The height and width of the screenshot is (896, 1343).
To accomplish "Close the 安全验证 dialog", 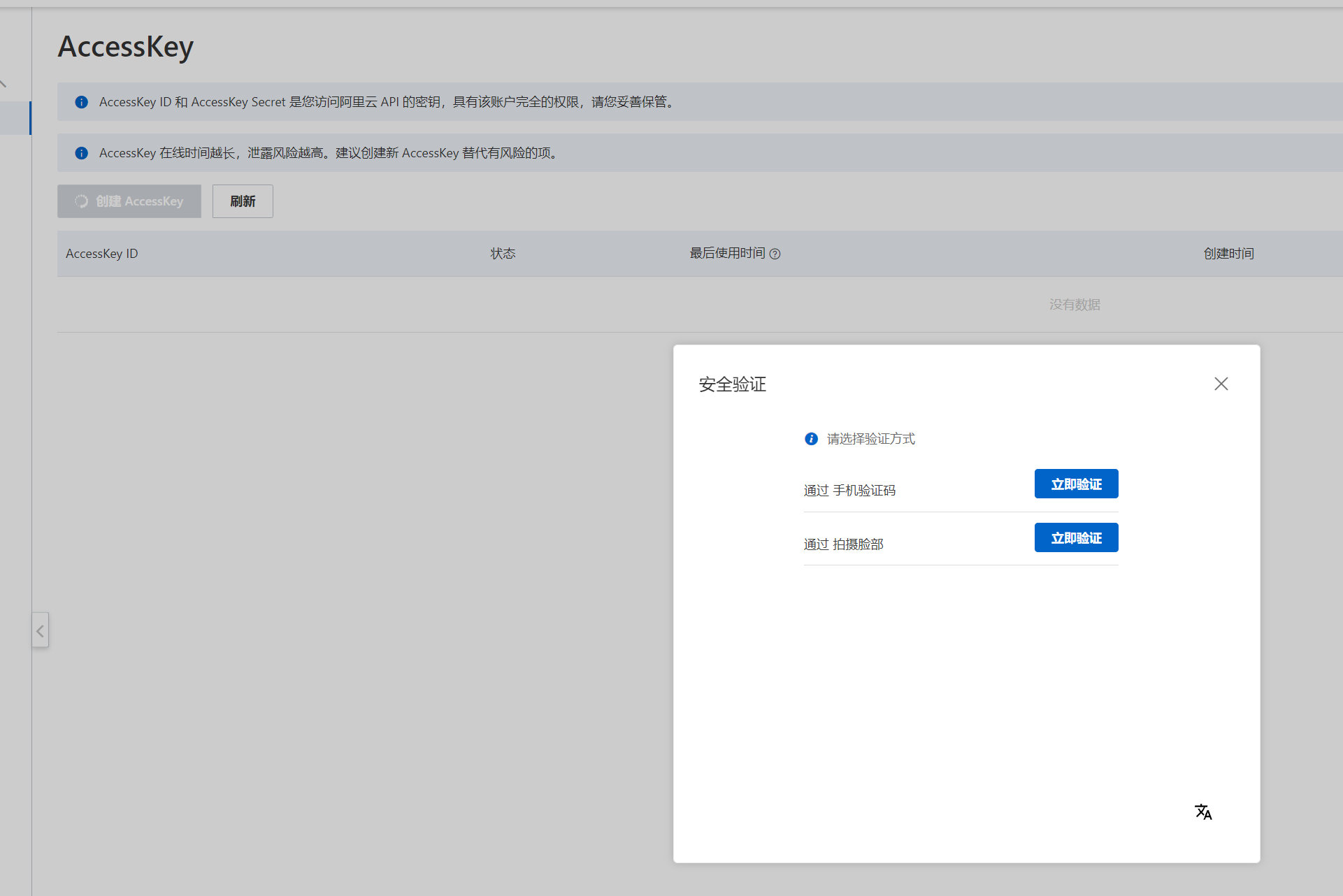I will (1221, 384).
